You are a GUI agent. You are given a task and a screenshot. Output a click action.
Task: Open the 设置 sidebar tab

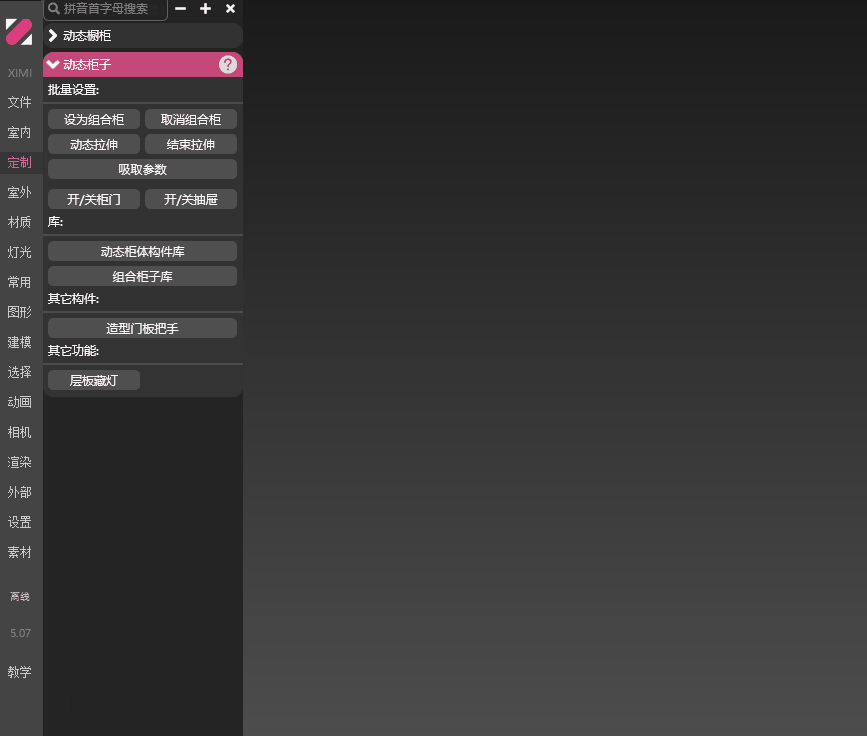pos(20,521)
